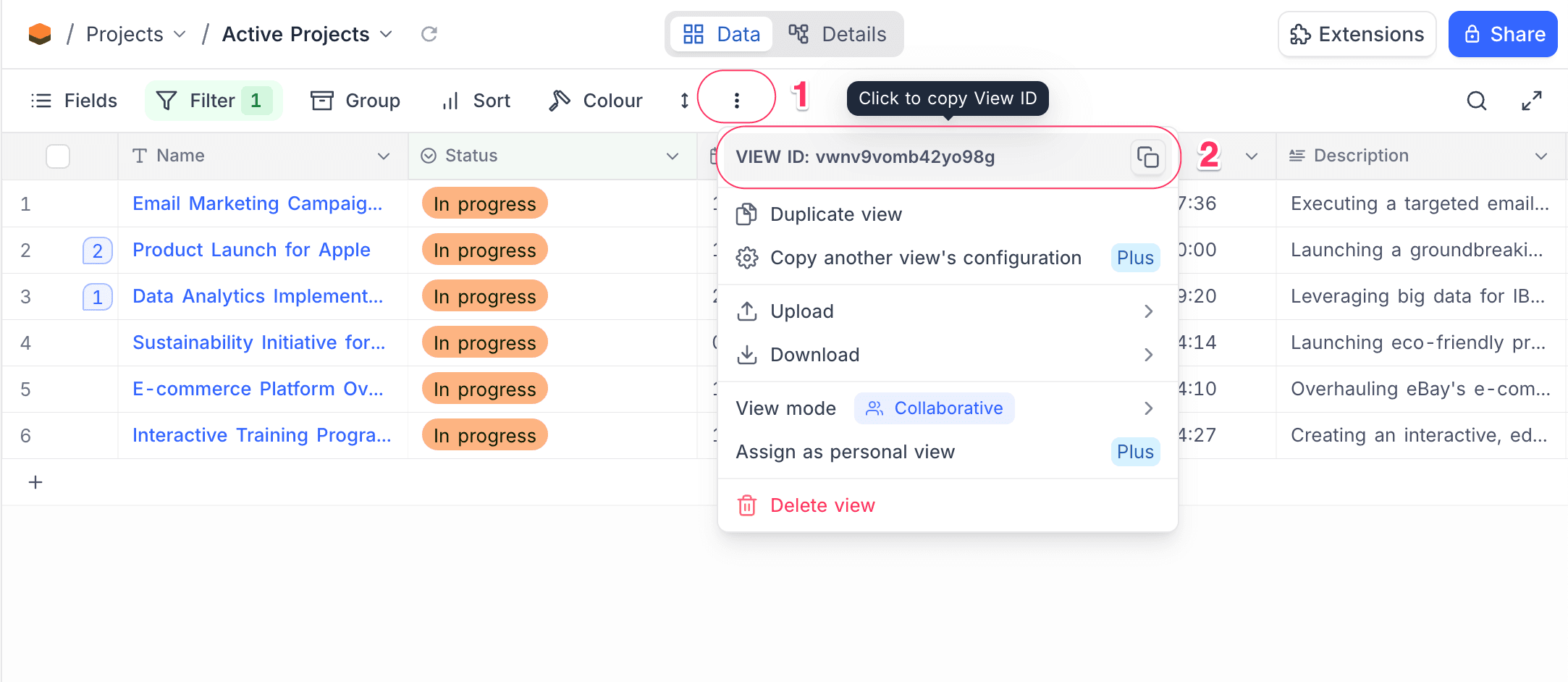Open the search icon in toolbar
This screenshot has width=1568, height=682.
(x=1476, y=101)
